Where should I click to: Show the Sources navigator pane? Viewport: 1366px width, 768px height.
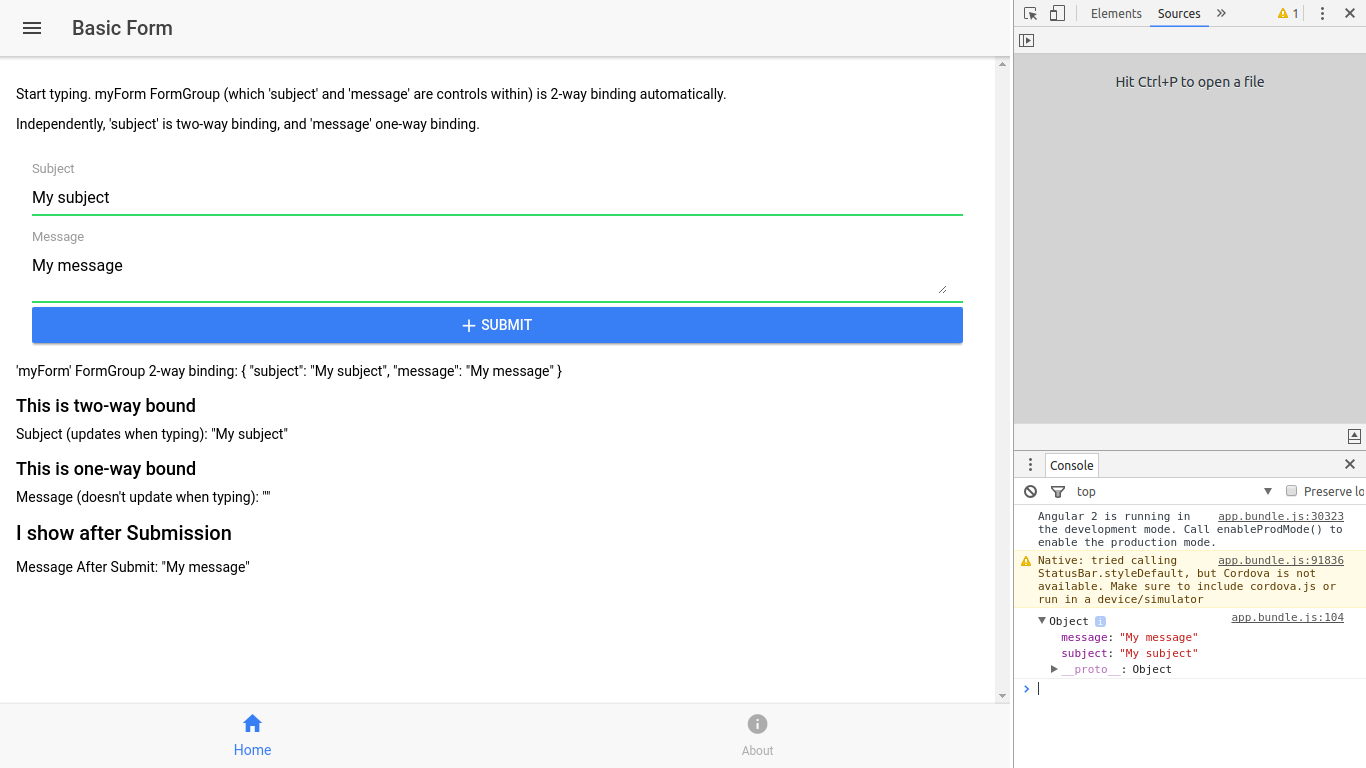point(1026,41)
